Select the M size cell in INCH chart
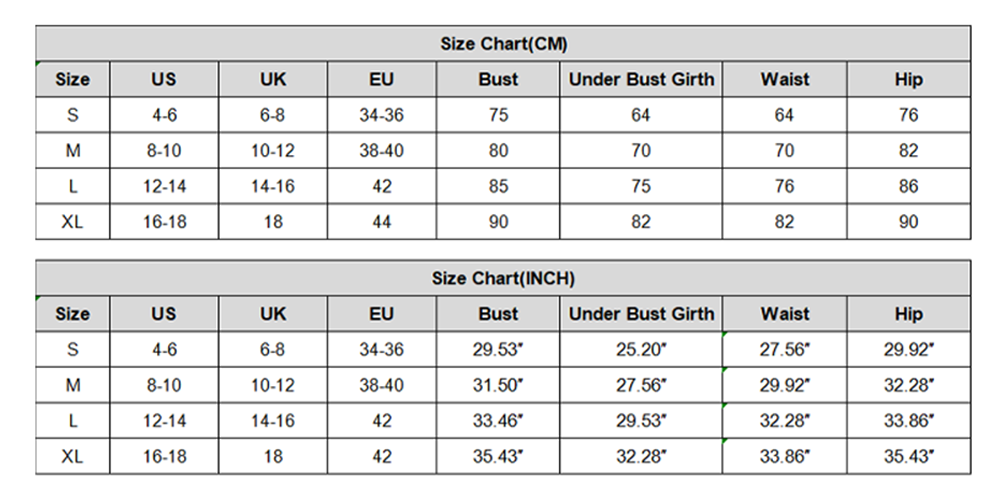This screenshot has width=1000, height=500. tap(72, 385)
